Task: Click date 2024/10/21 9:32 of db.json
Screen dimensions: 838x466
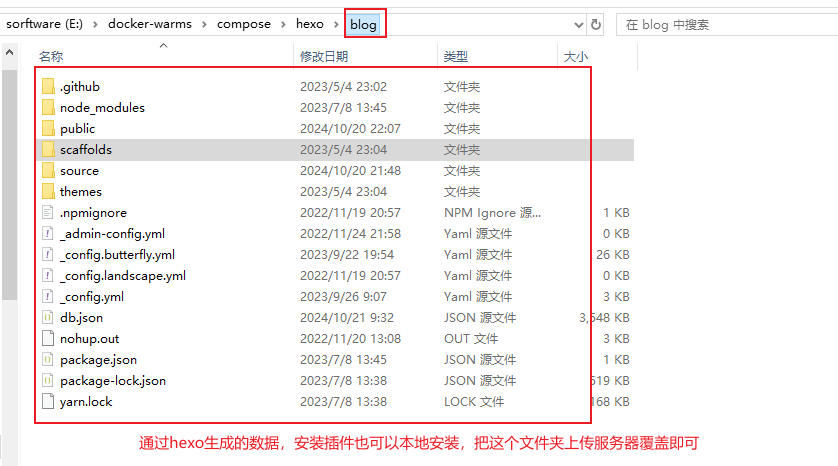Action: (x=347, y=317)
